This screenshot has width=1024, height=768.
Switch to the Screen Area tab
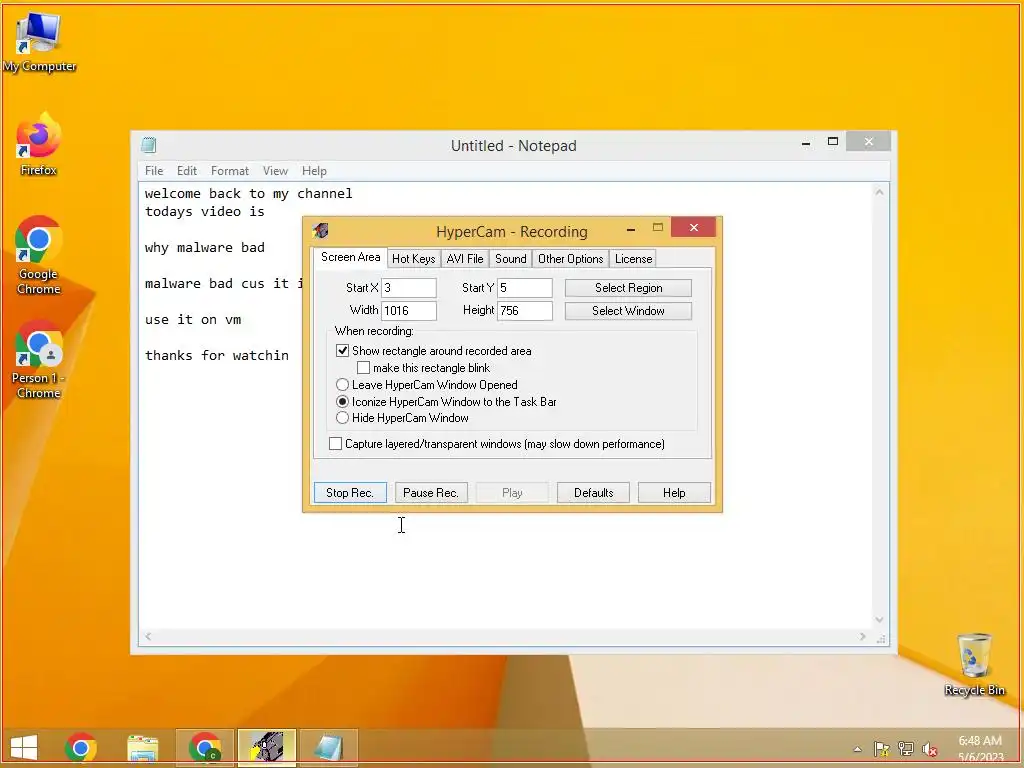[x=351, y=257]
